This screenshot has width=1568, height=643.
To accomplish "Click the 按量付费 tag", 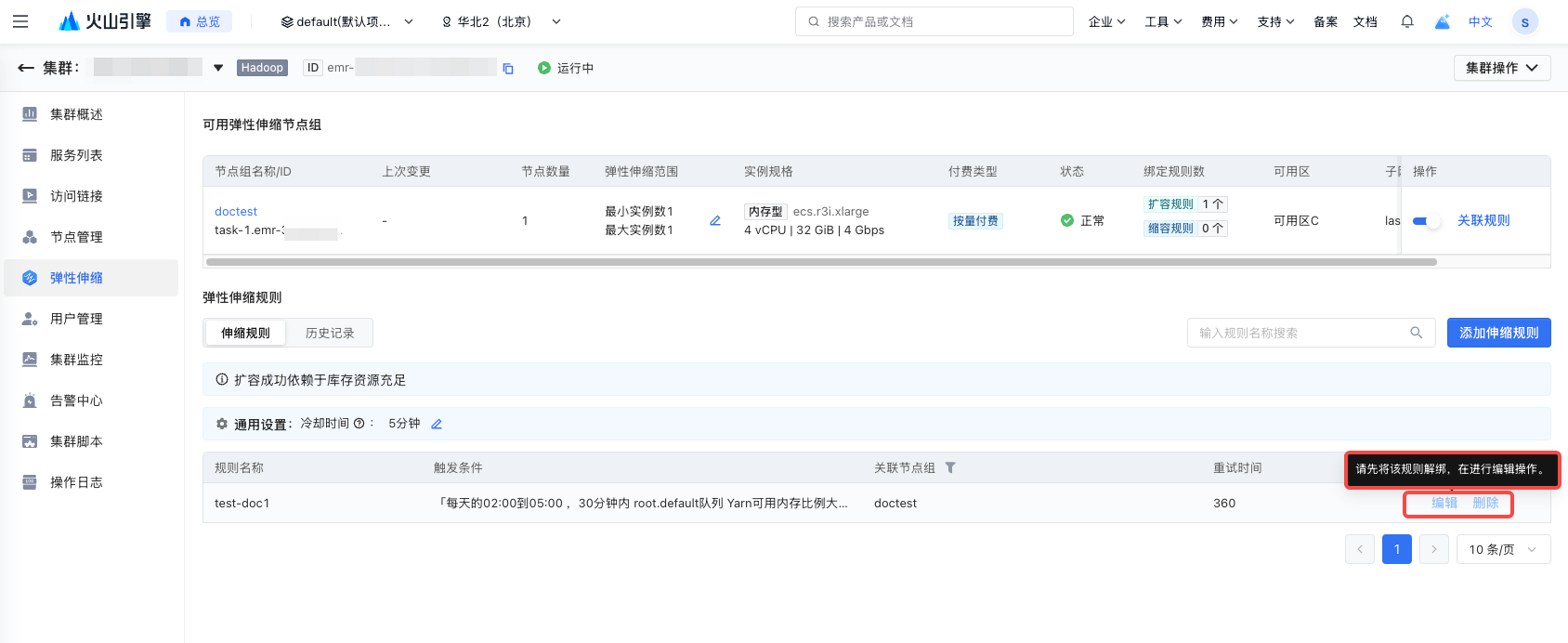I will (975, 221).
